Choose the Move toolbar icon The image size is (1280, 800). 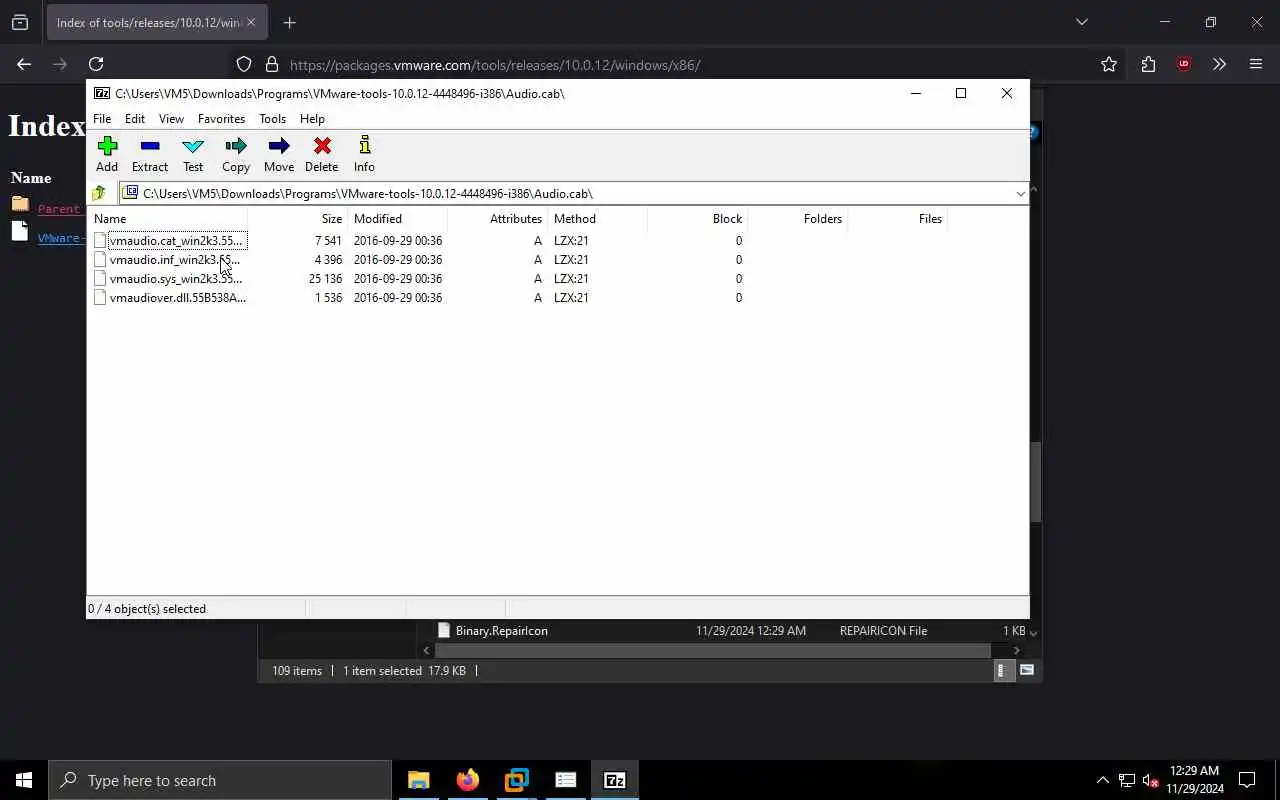coord(279,154)
